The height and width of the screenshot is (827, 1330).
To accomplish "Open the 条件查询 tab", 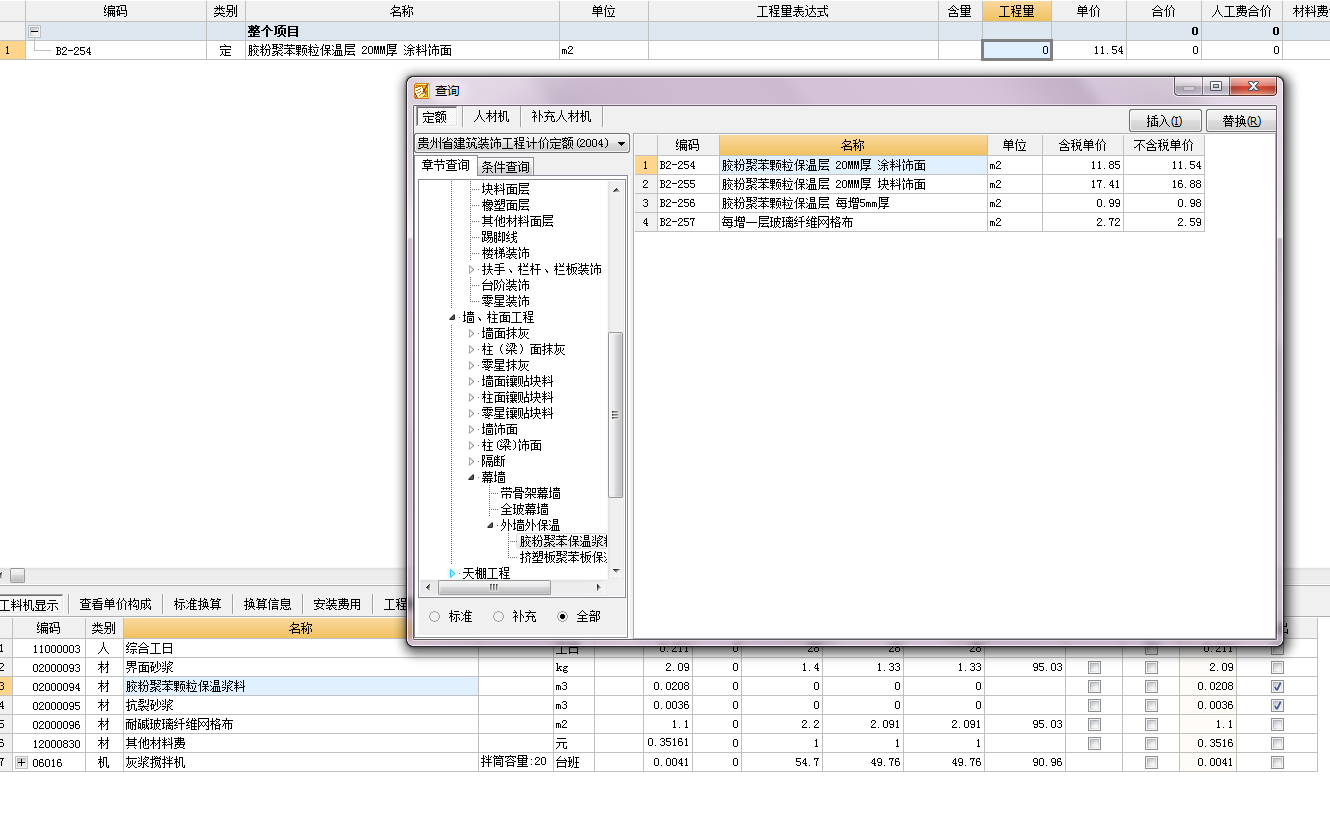I will (505, 167).
